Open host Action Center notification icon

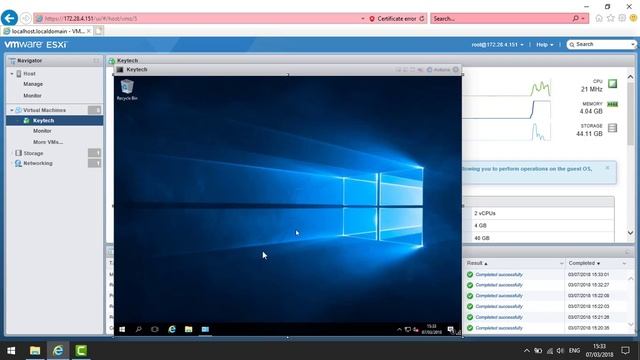[x=625, y=350]
